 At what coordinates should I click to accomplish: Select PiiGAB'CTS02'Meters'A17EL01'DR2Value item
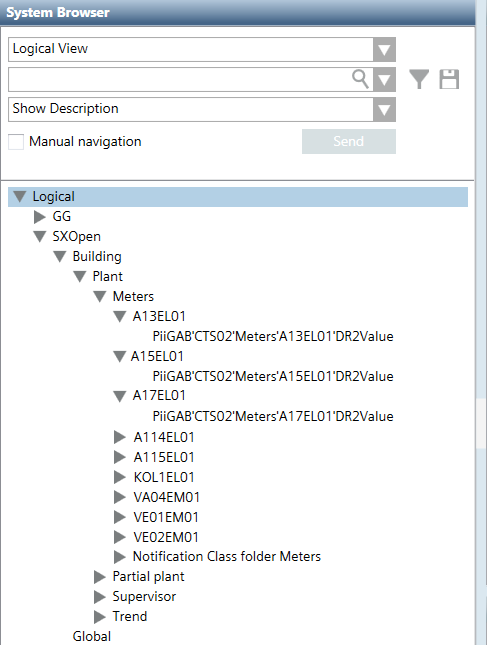pyautogui.click(x=273, y=416)
